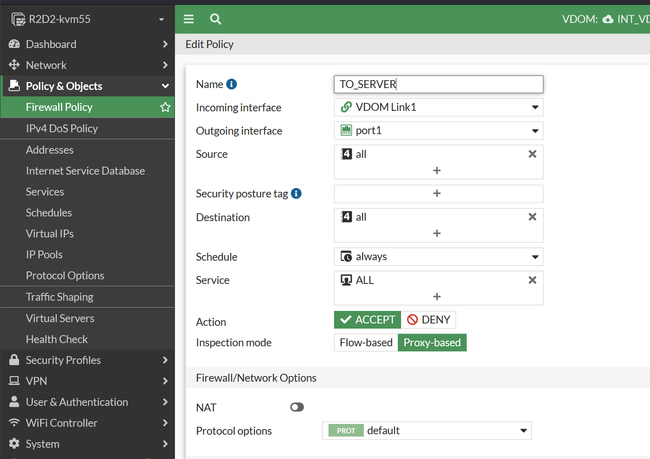Screen dimensions: 650x459
Task: Remove the 'all' Destination entry
Action: pyautogui.click(x=532, y=217)
